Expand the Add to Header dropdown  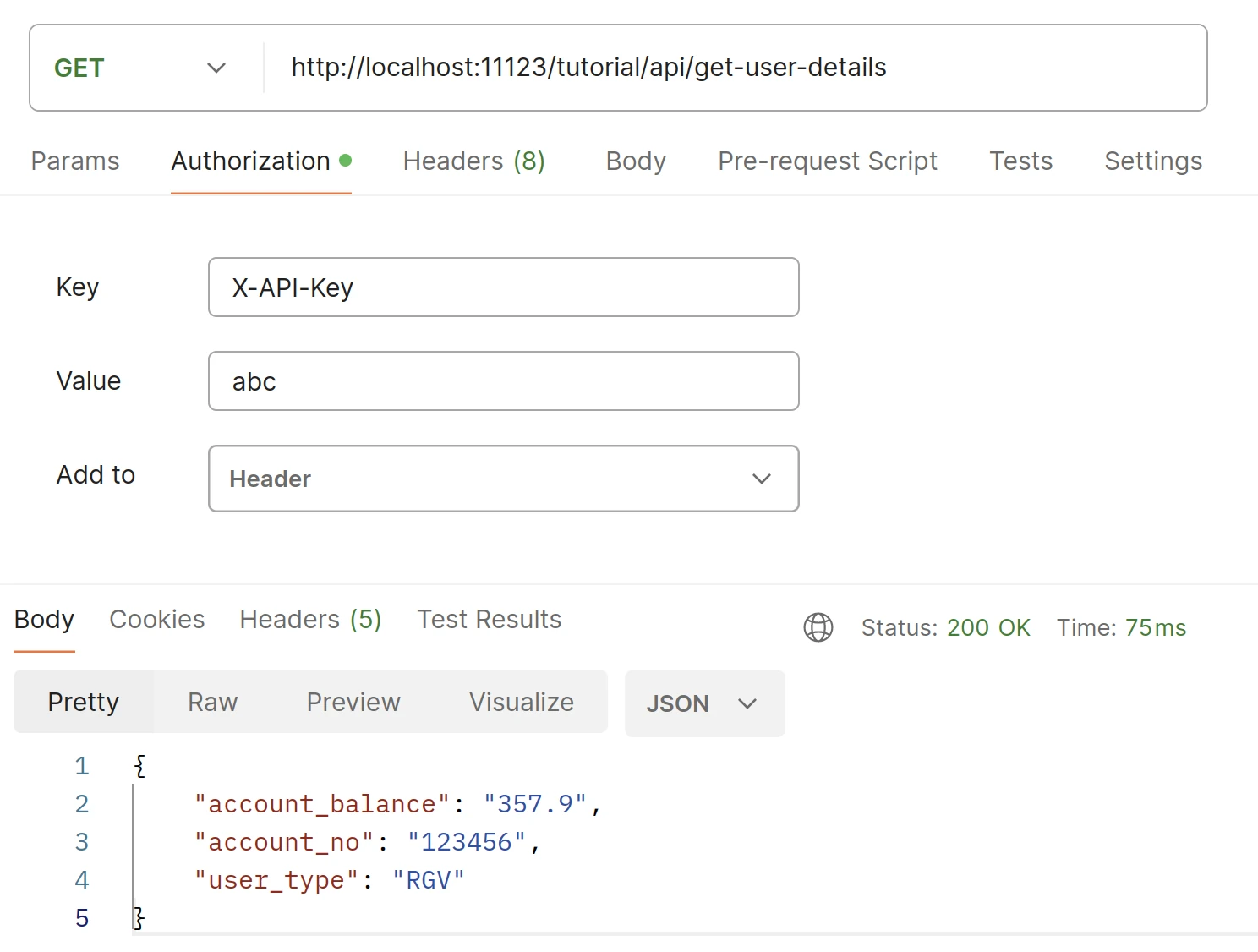point(503,479)
